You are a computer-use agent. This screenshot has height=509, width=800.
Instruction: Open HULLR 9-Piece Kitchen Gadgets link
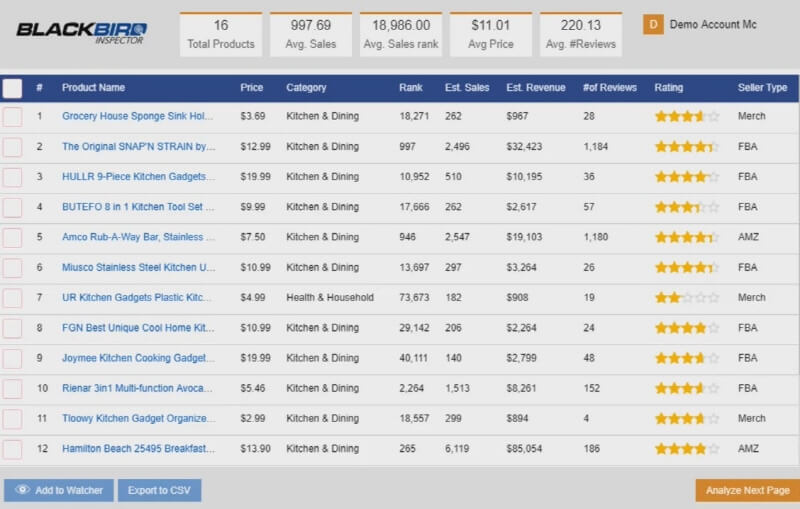(138, 176)
